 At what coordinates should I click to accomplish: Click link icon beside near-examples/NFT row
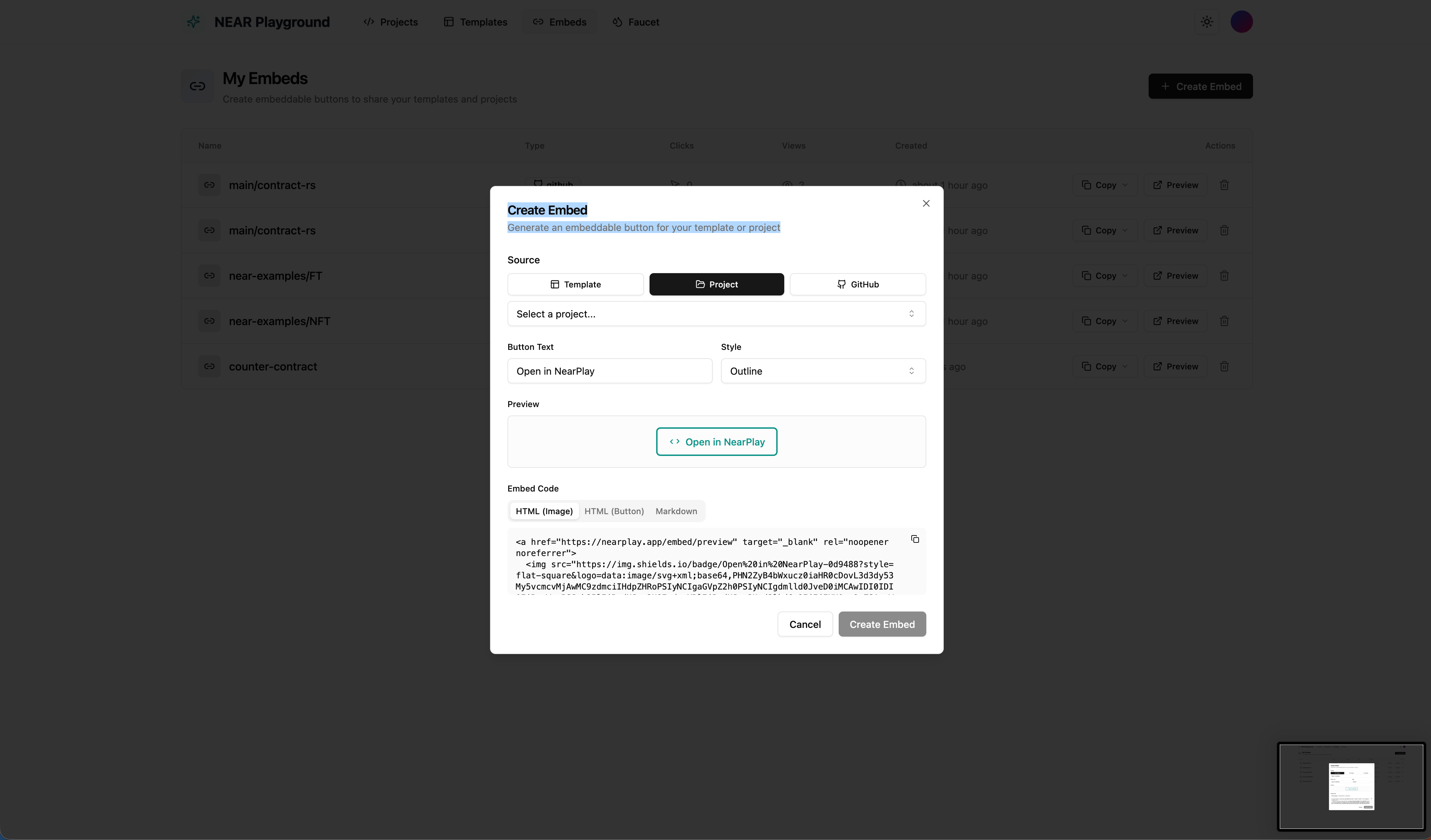pyautogui.click(x=209, y=321)
